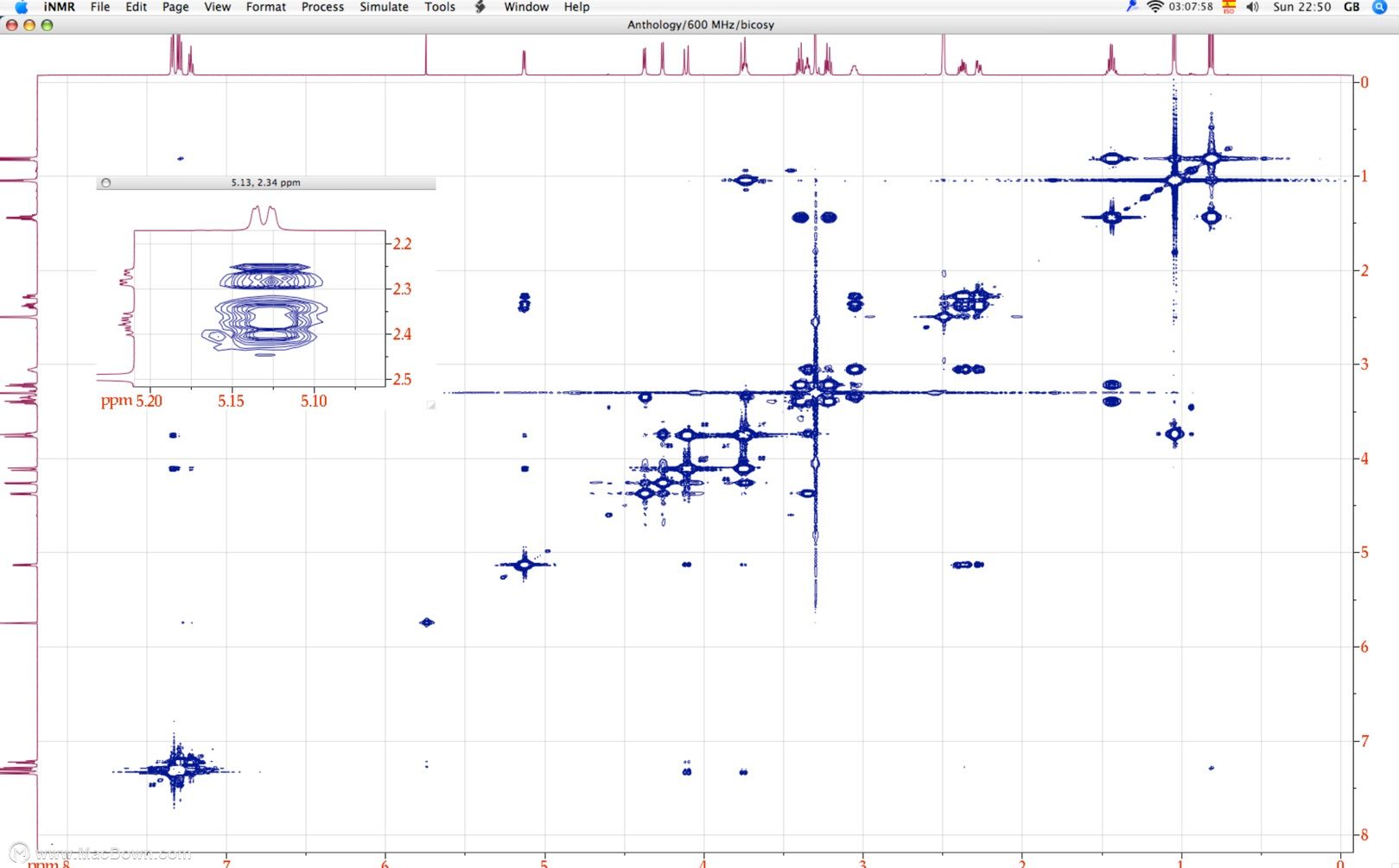Open the Wi-Fi status menu
1399x868 pixels.
[1155, 7]
